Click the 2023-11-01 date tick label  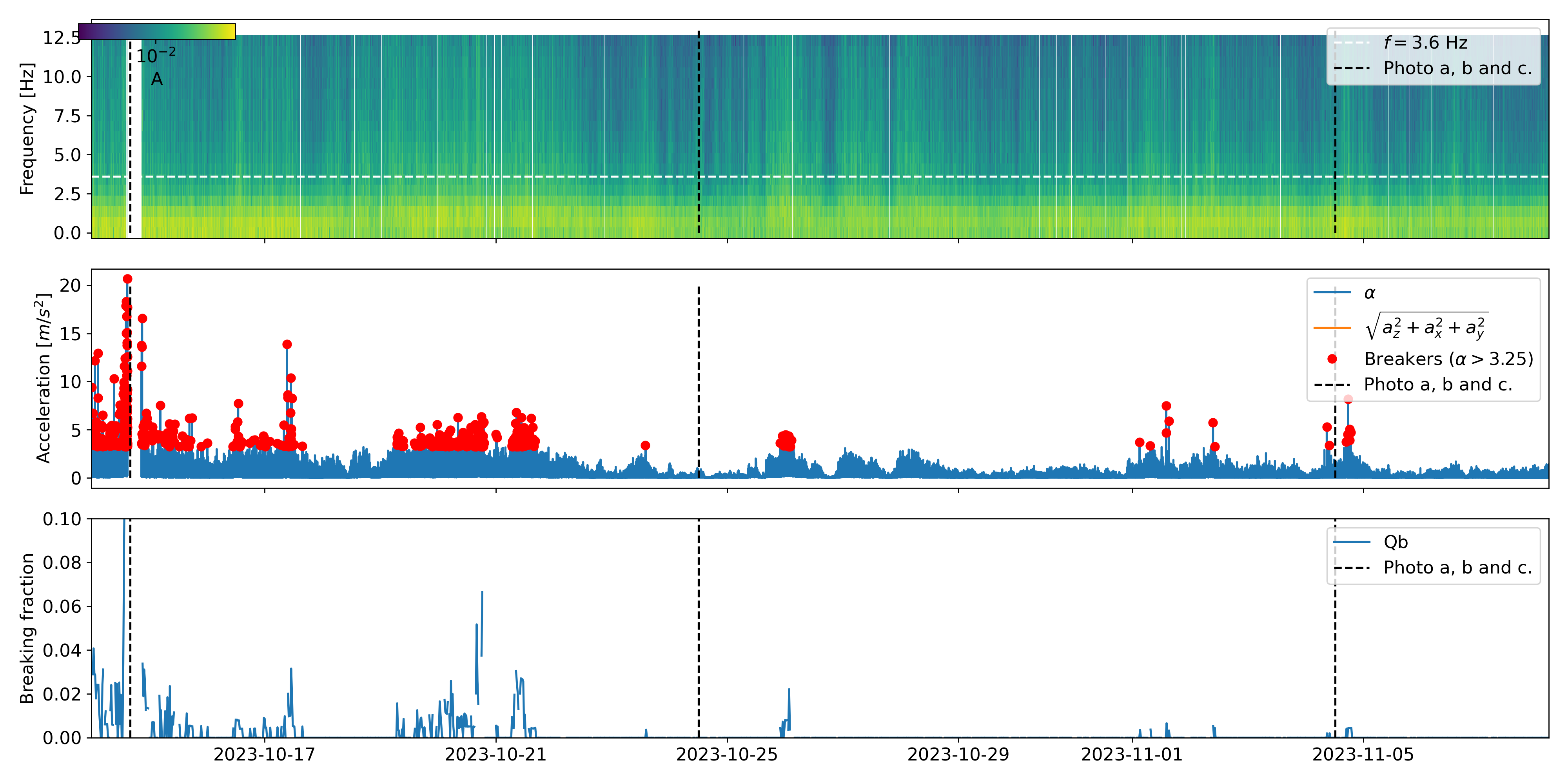[1132, 755]
